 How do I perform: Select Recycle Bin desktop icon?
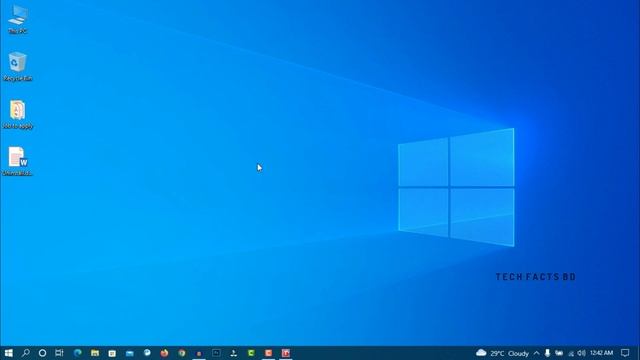click(x=18, y=67)
